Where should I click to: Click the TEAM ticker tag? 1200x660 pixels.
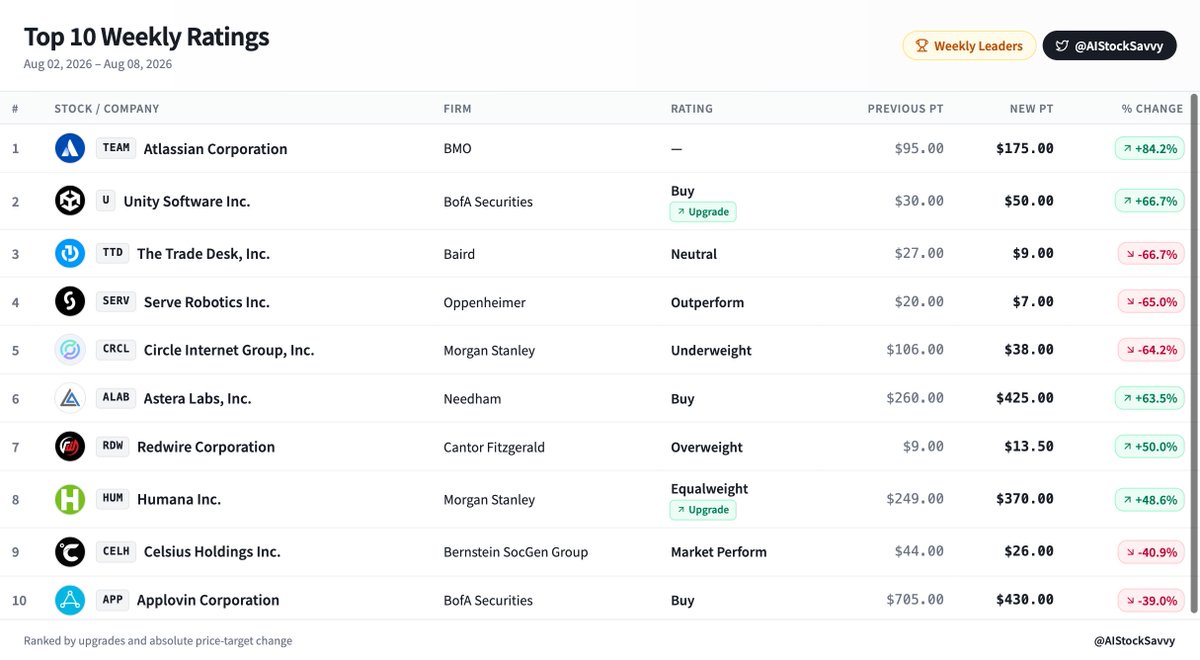(x=116, y=148)
